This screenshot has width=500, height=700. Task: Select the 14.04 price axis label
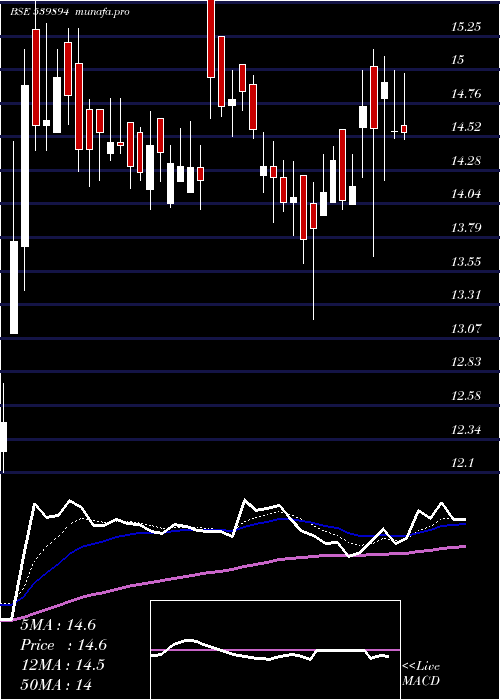(466, 194)
